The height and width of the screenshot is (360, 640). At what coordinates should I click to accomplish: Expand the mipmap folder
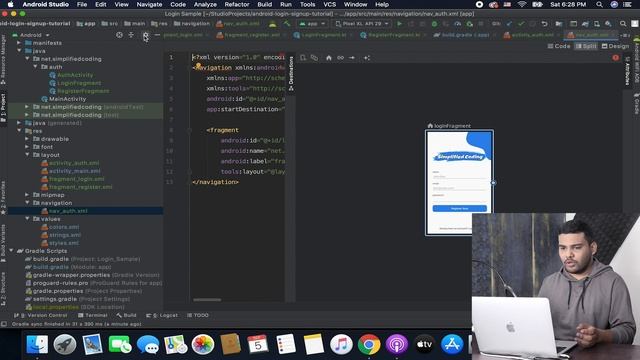[27, 195]
